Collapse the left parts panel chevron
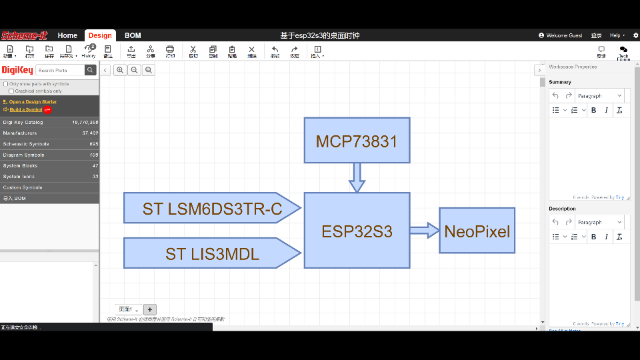 105,70
